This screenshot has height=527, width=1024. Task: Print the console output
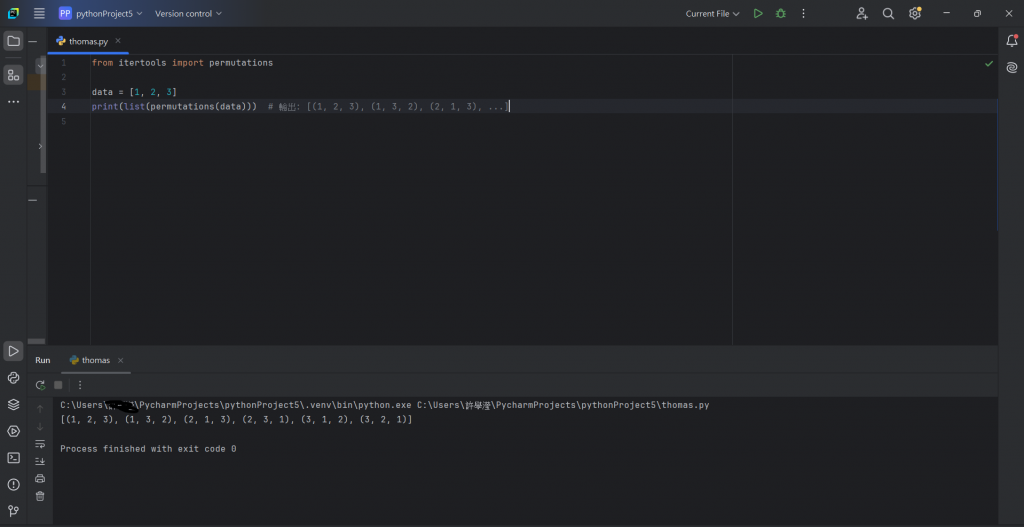(x=40, y=479)
